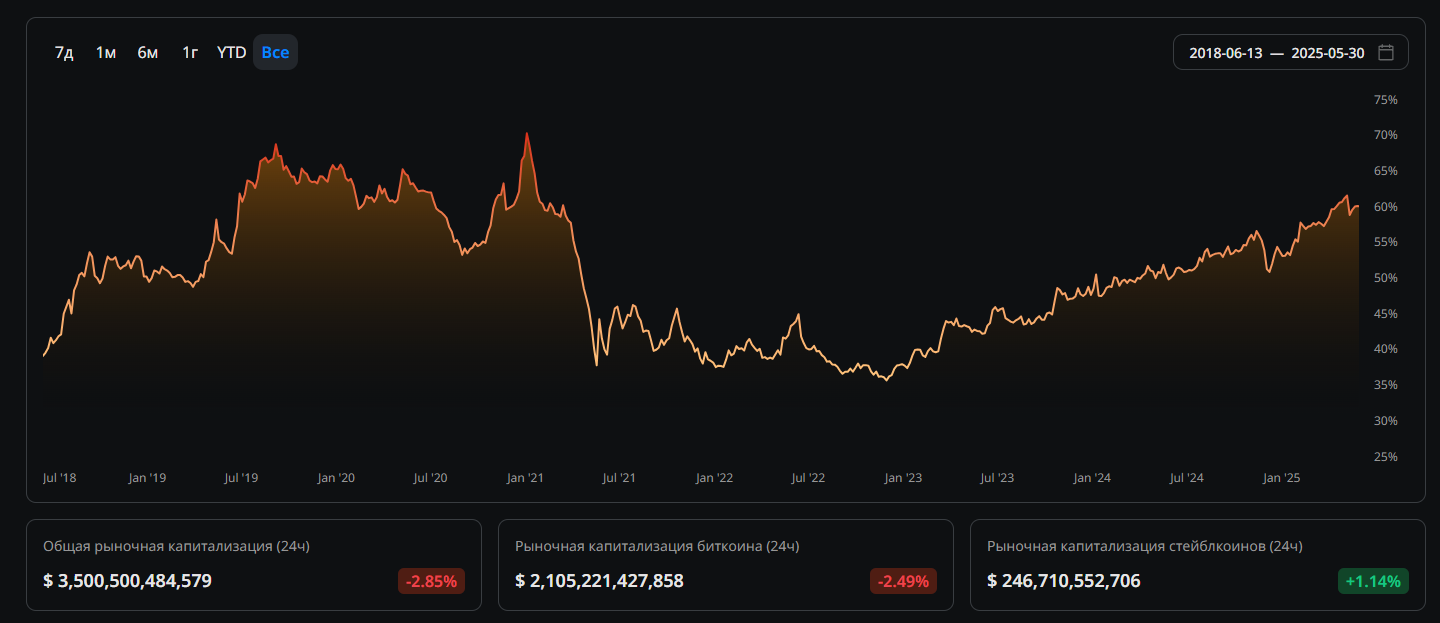Click the $ 2,105,221,427,858 value

point(599,581)
